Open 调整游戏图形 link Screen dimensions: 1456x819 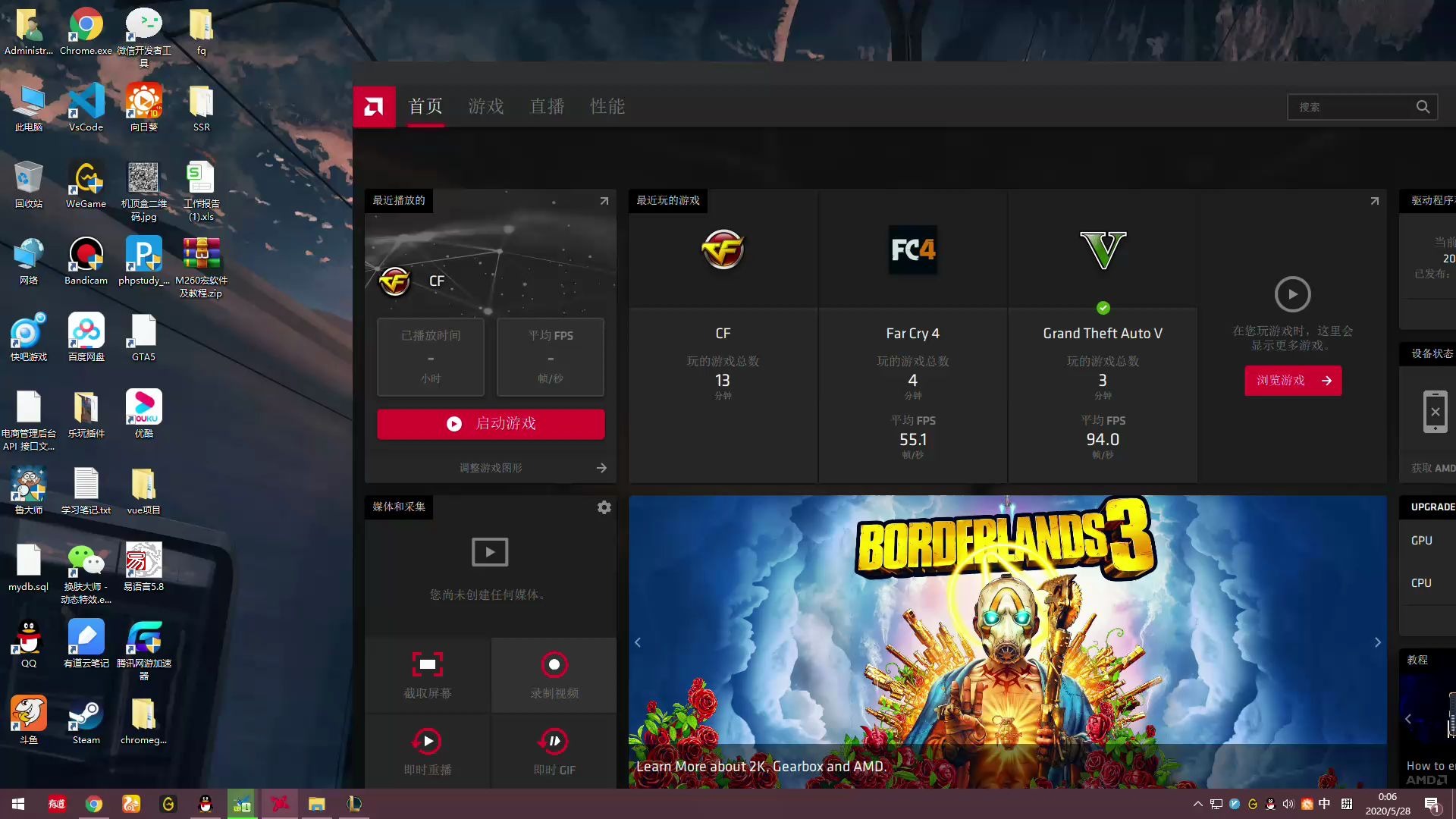[491, 468]
